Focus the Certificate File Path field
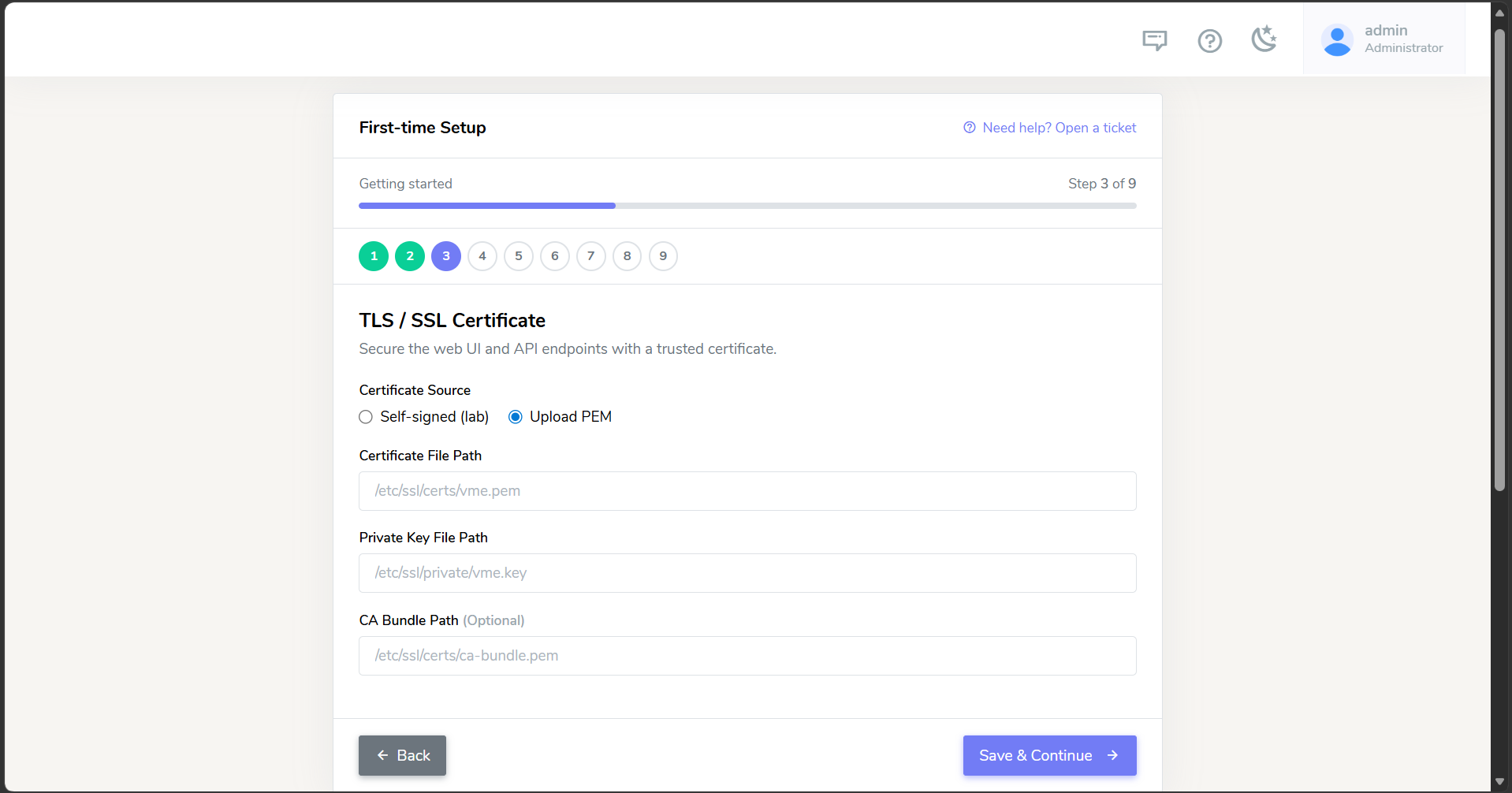Image resolution: width=1512 pixels, height=793 pixels. tap(747, 491)
